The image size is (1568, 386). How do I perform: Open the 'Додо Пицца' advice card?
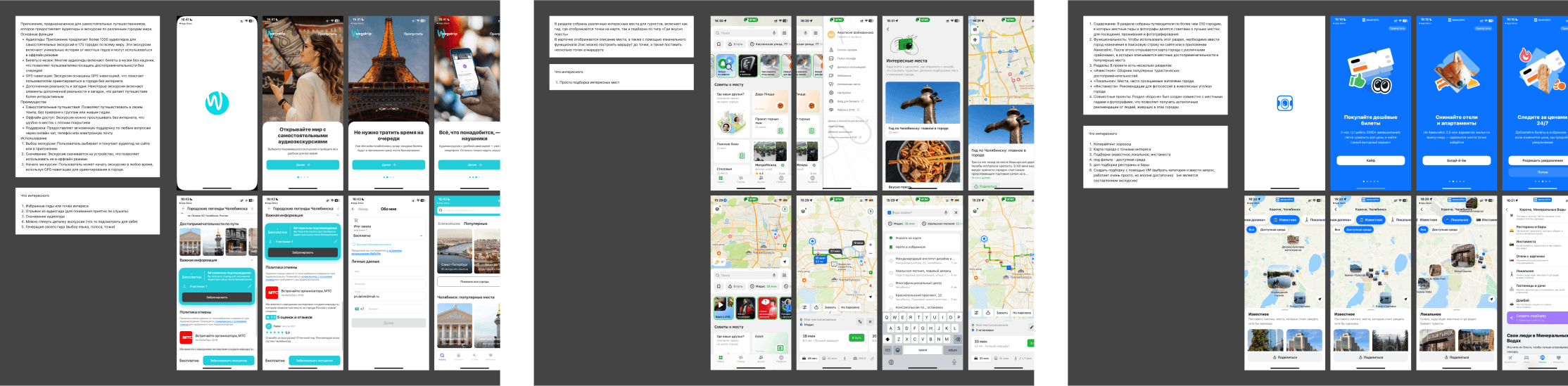771,101
